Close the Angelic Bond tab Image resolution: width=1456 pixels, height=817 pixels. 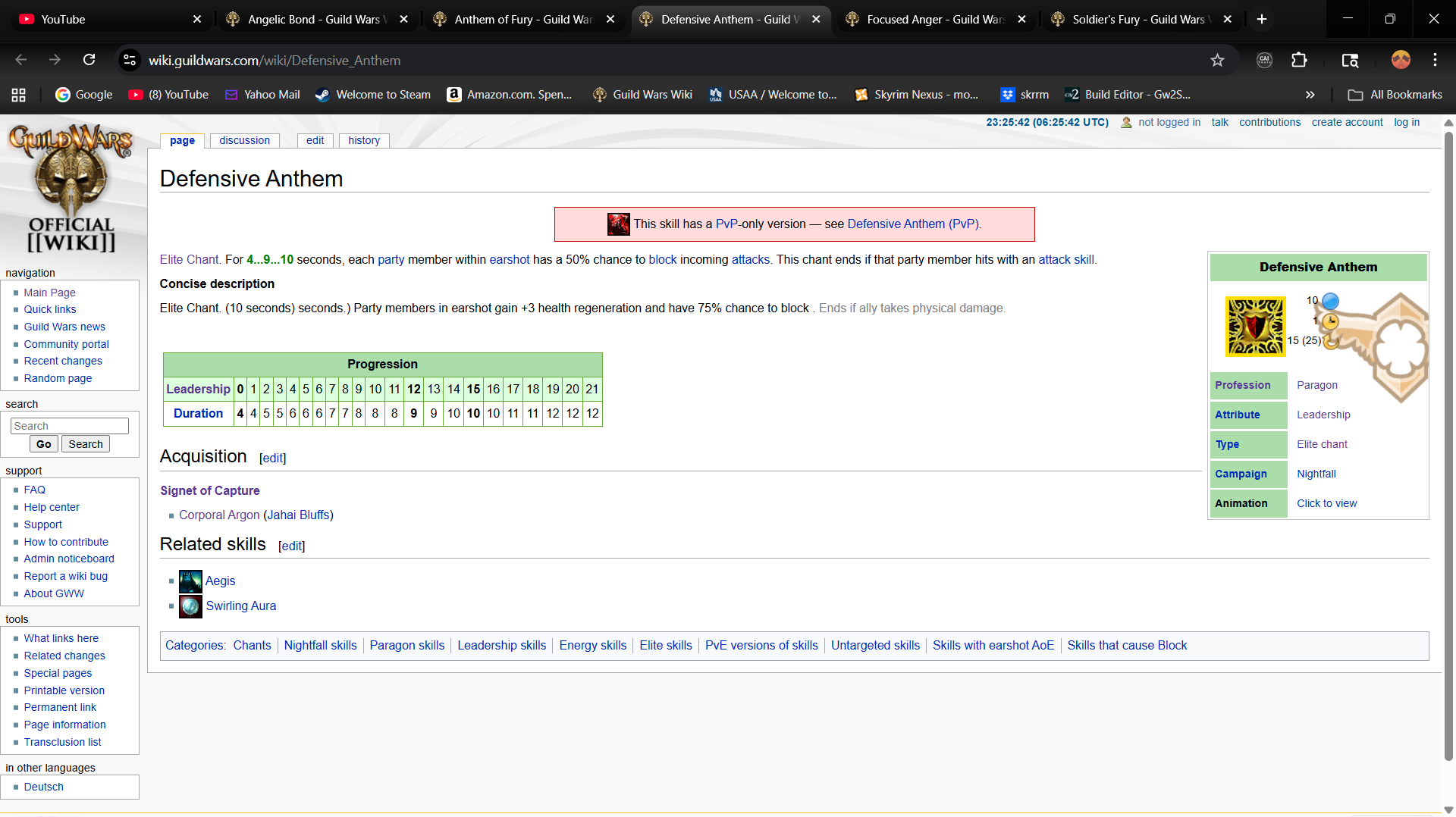click(x=403, y=19)
